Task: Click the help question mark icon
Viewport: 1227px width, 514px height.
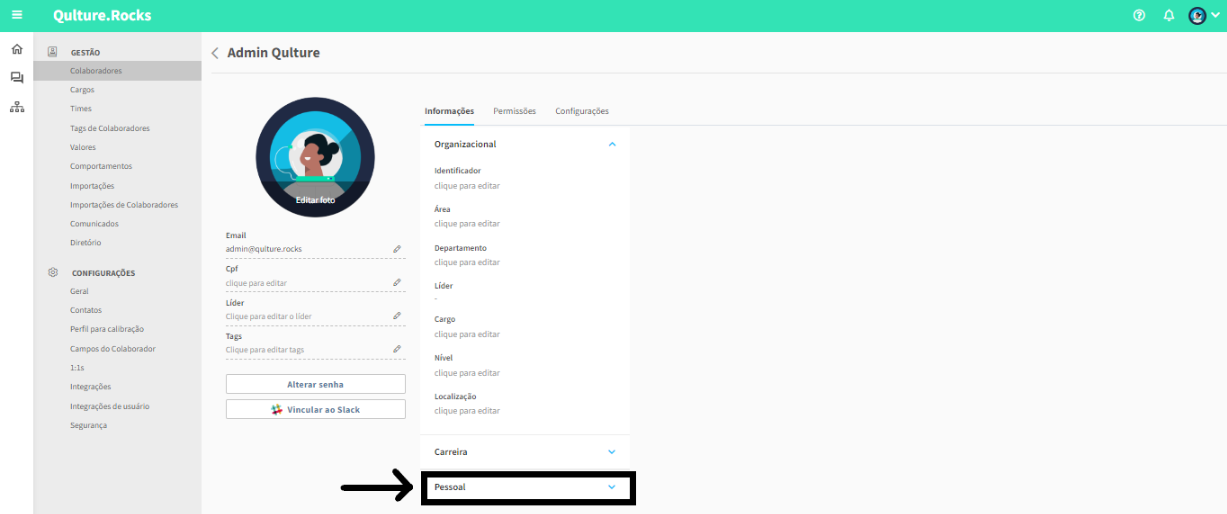Action: 1139,16
